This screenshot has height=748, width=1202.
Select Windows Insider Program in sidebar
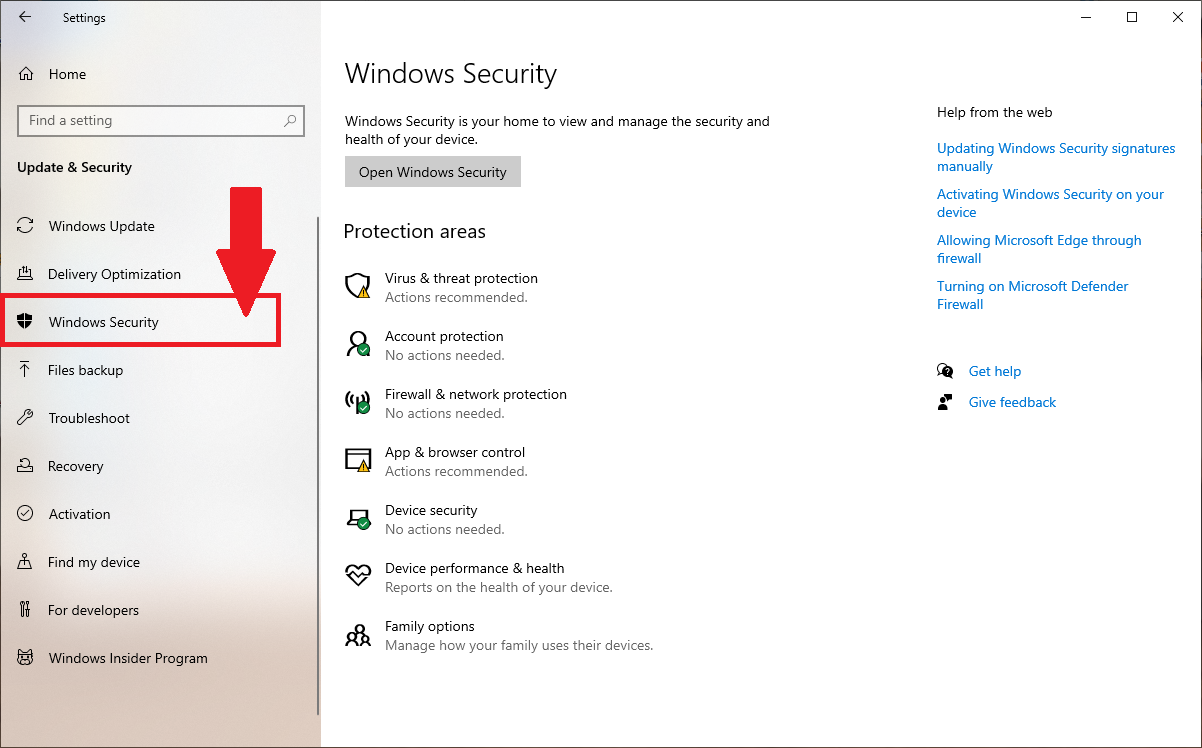tap(128, 658)
